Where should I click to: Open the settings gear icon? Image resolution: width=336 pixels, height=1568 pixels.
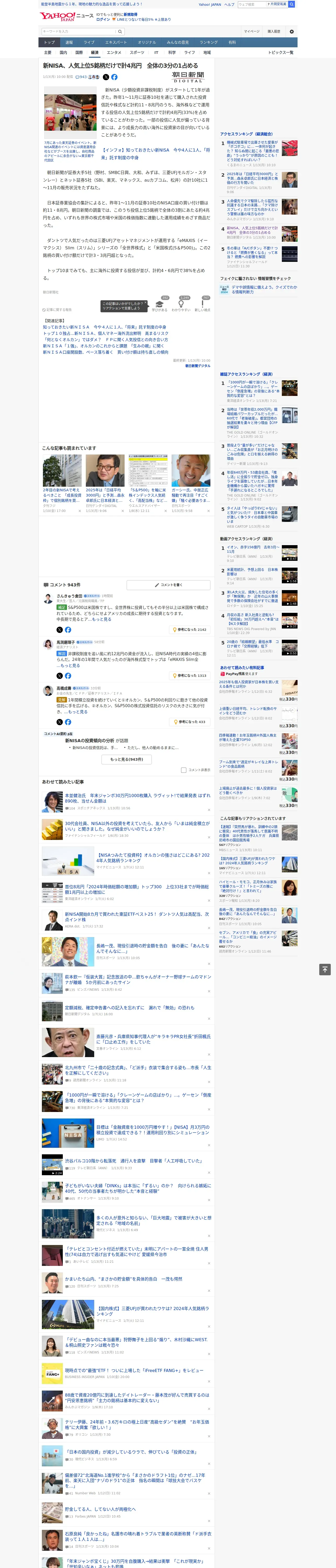(x=292, y=32)
